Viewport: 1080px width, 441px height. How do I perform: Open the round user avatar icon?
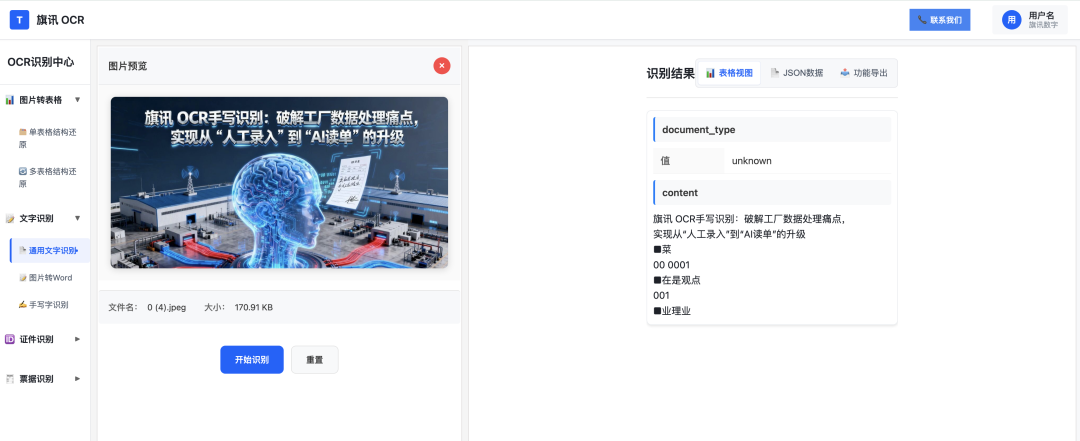point(1011,20)
